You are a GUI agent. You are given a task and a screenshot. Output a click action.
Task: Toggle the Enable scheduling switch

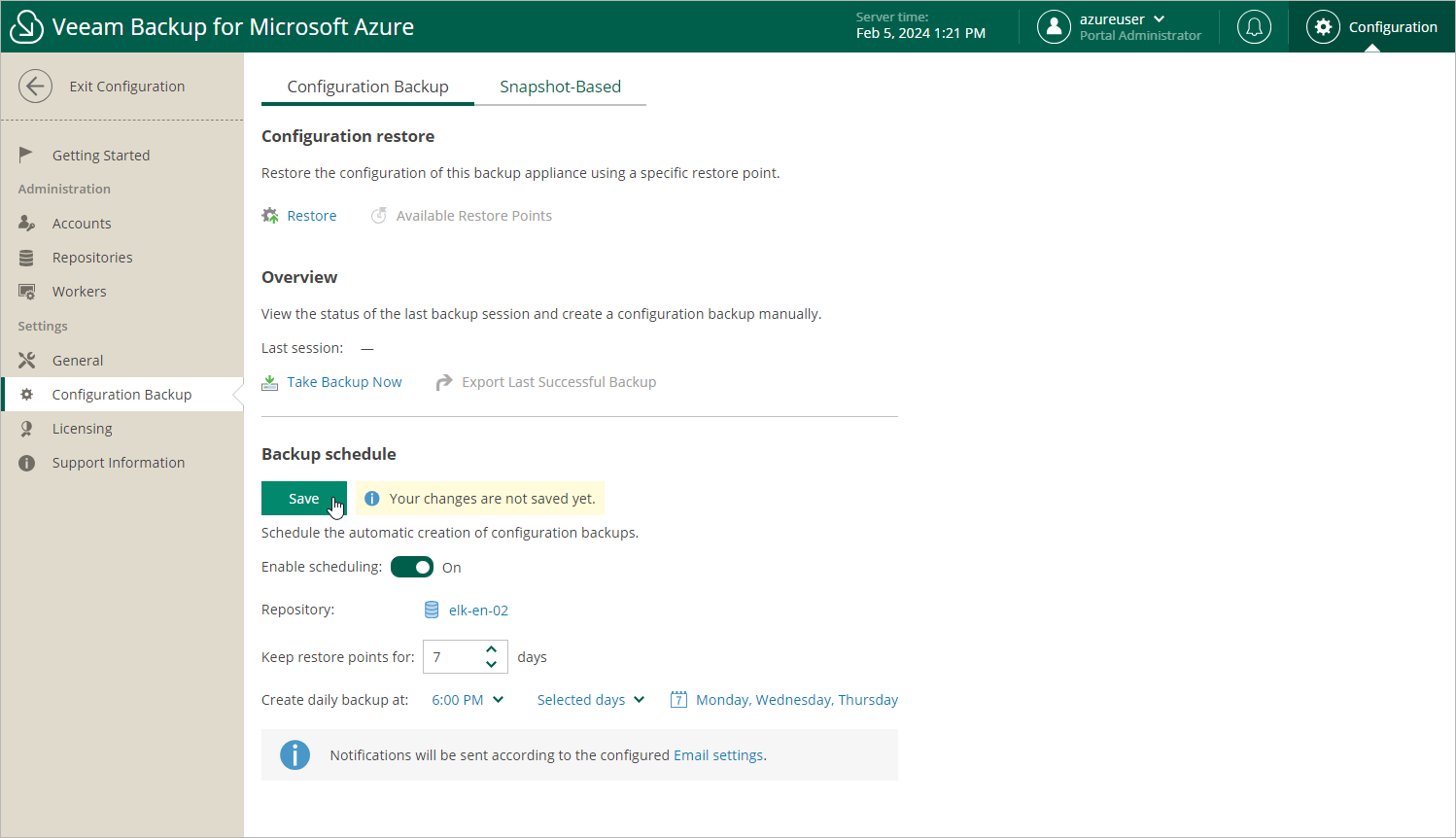tap(412, 567)
